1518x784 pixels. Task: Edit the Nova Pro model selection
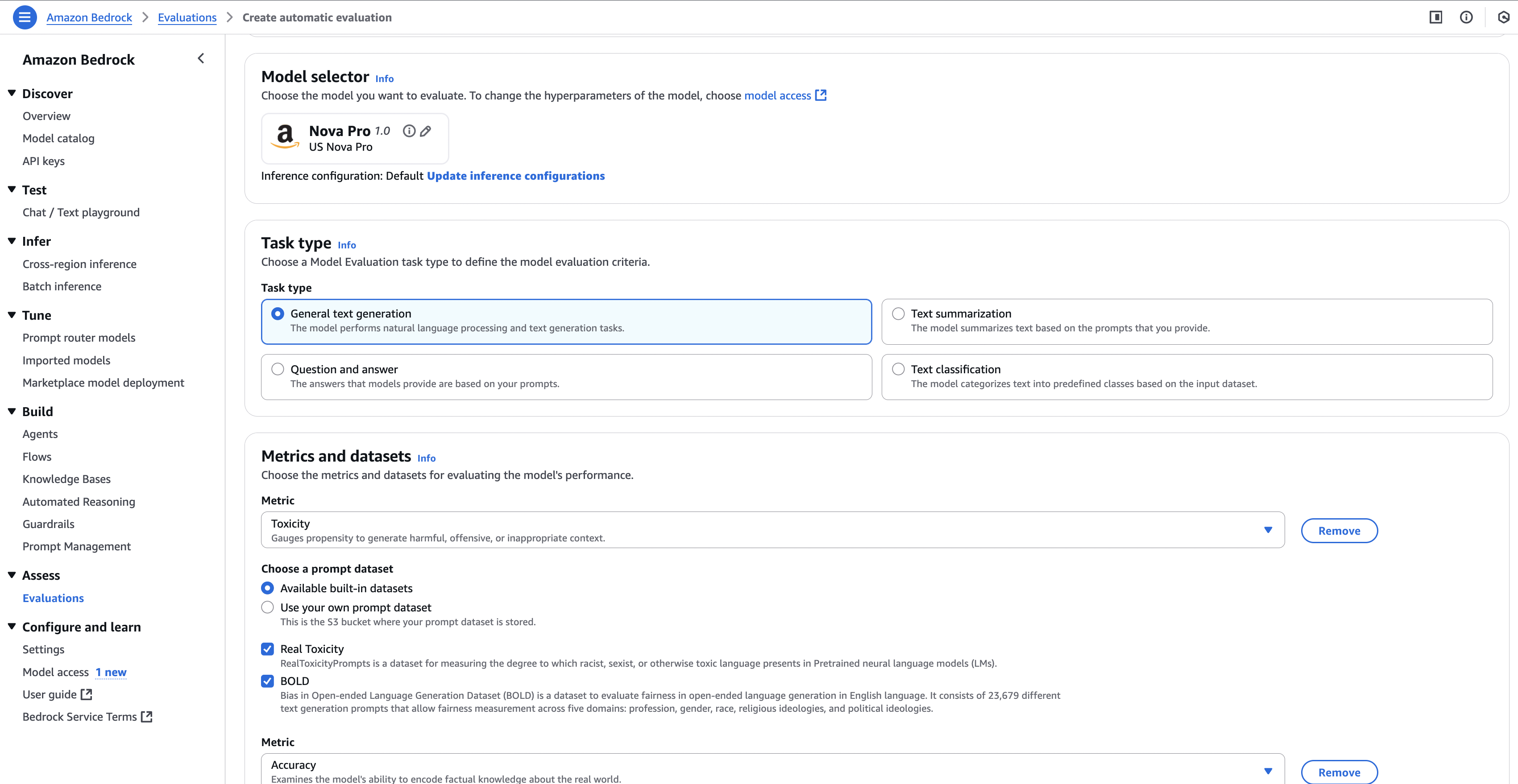point(426,131)
